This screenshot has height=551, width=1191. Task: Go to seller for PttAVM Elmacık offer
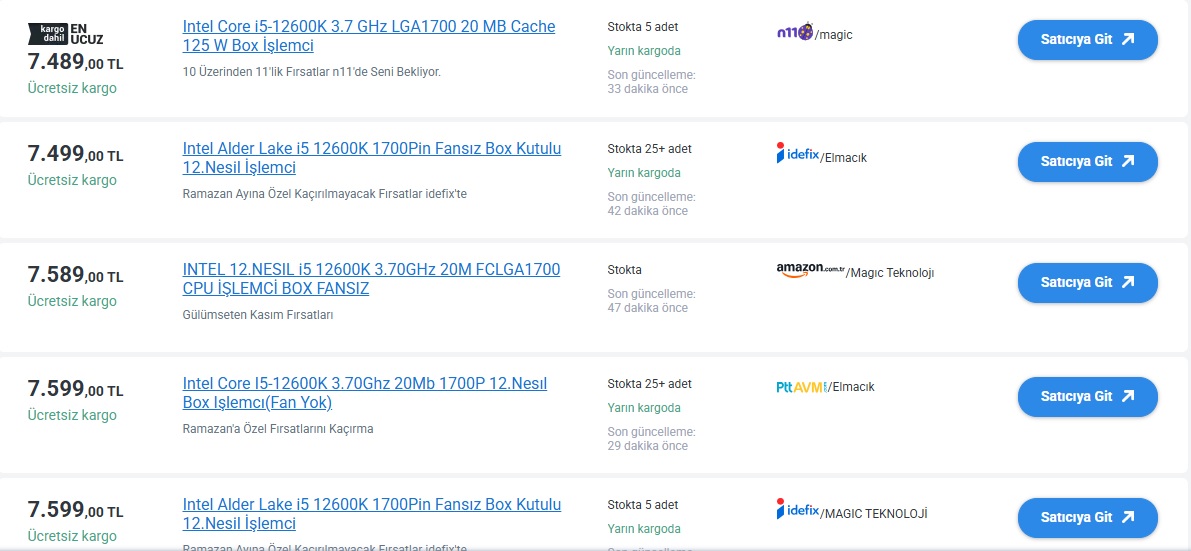[1088, 396]
